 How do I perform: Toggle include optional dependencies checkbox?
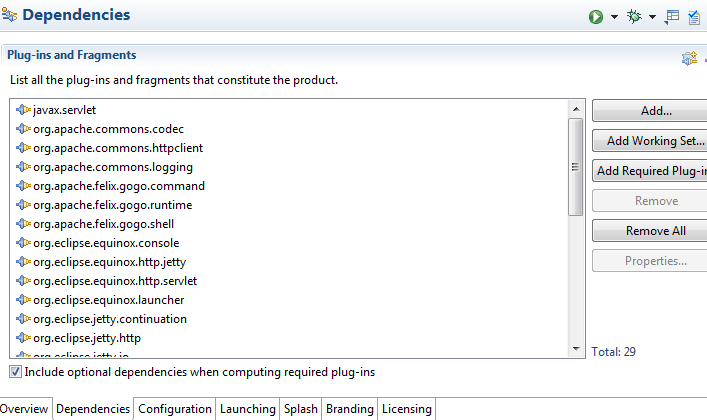[x=15, y=372]
